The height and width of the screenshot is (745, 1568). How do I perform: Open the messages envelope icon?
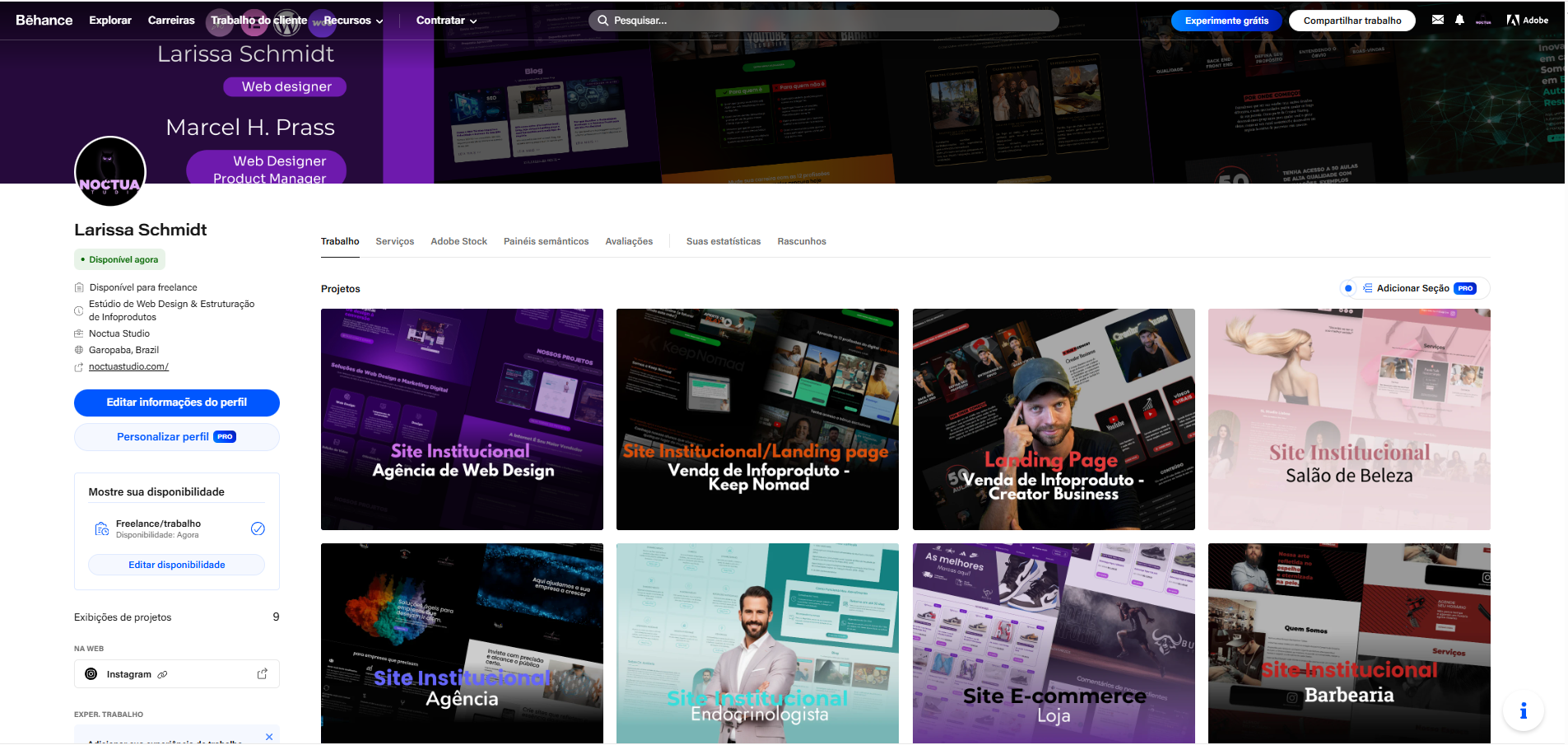[1437, 20]
